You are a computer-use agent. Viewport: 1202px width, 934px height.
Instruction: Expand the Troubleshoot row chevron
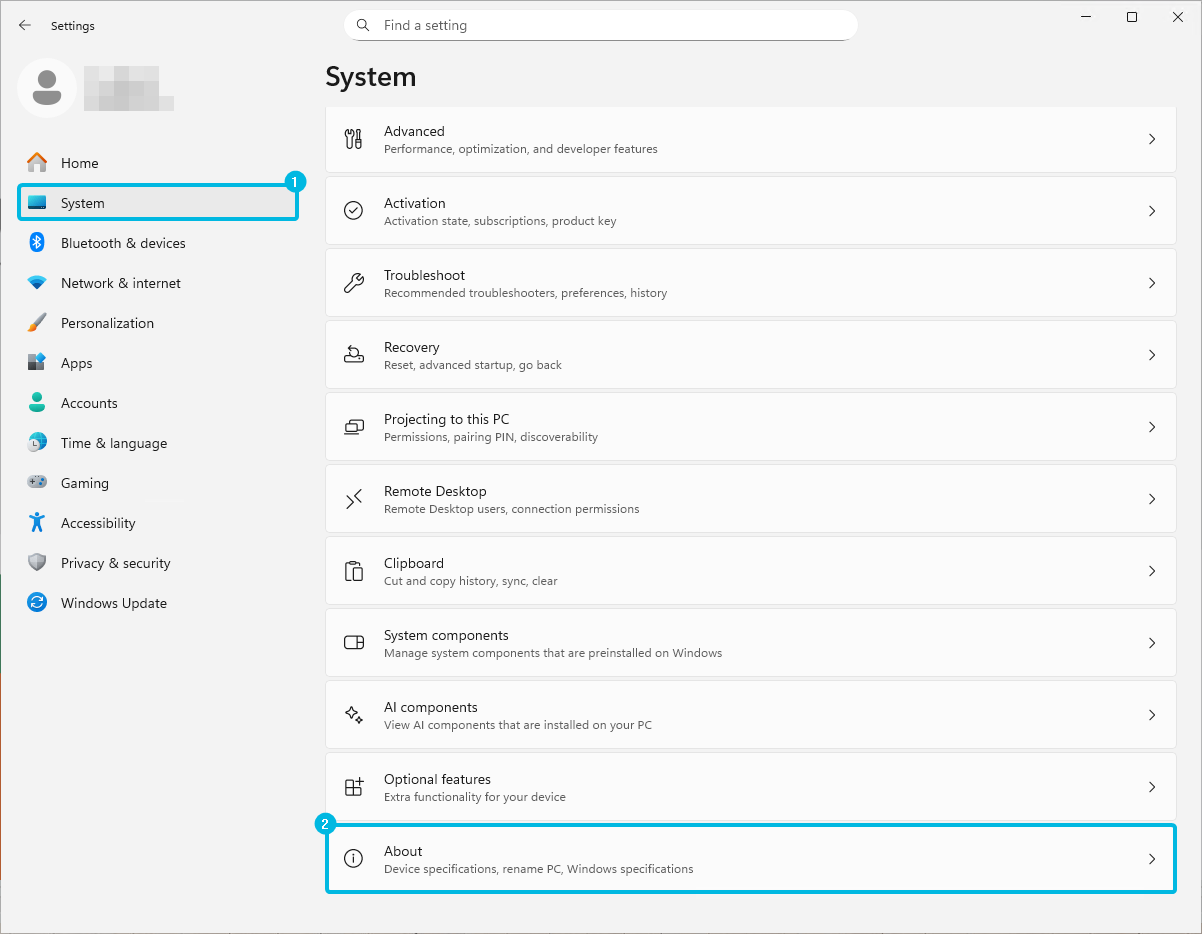point(1152,283)
